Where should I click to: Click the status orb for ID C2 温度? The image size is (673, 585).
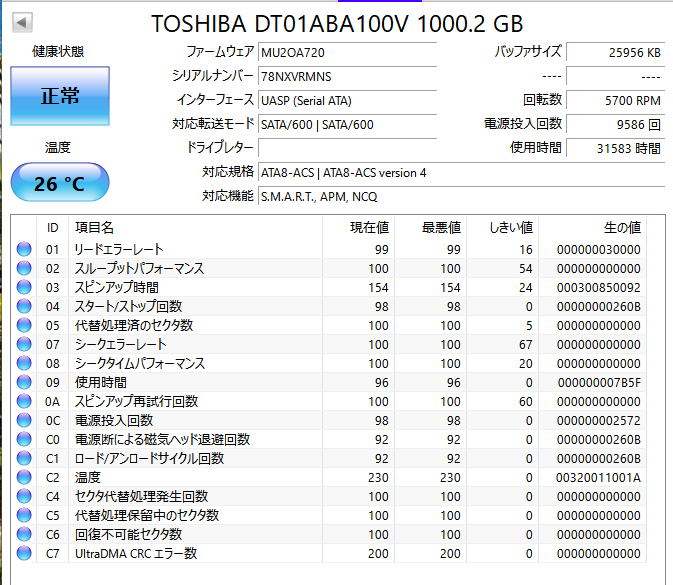point(24,477)
